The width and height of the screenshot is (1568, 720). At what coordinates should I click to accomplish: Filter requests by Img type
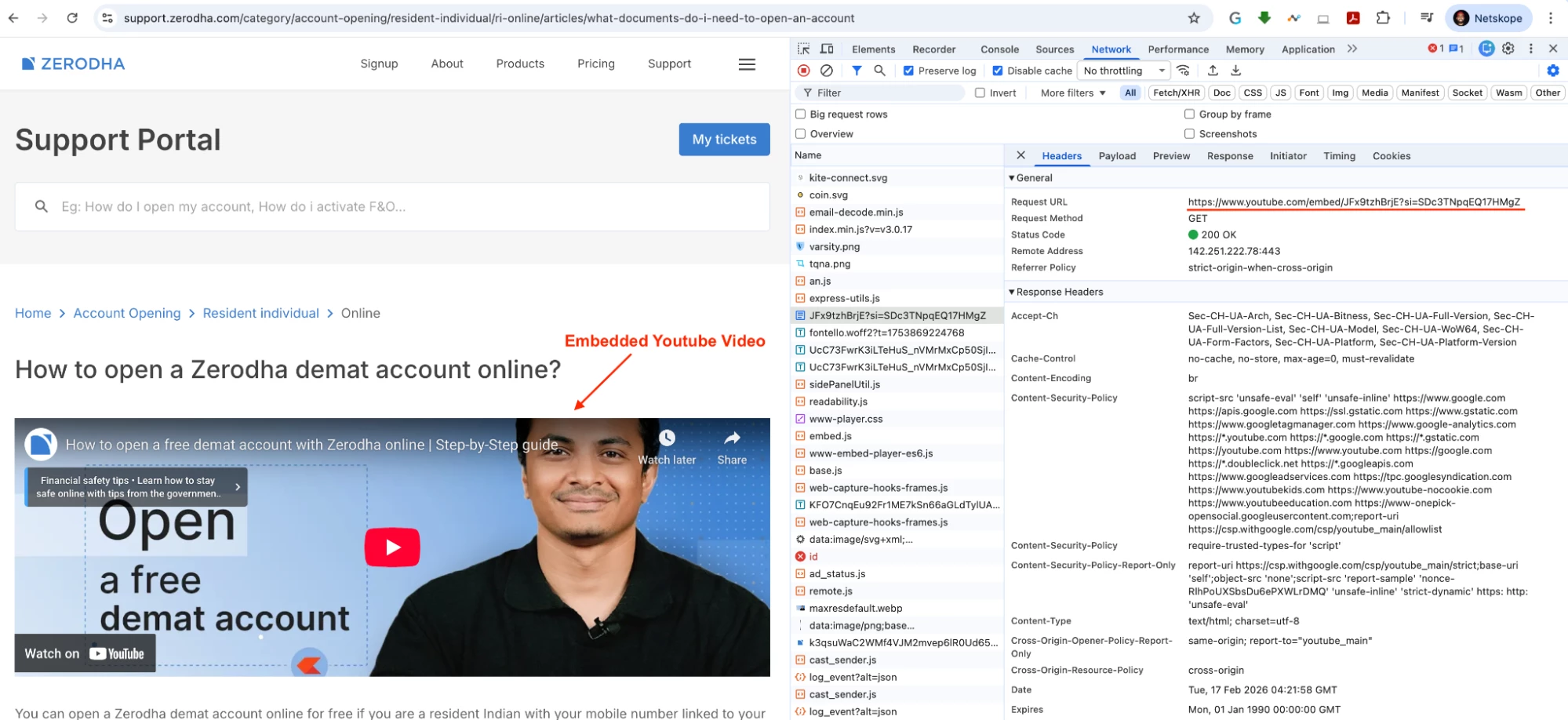click(1341, 93)
